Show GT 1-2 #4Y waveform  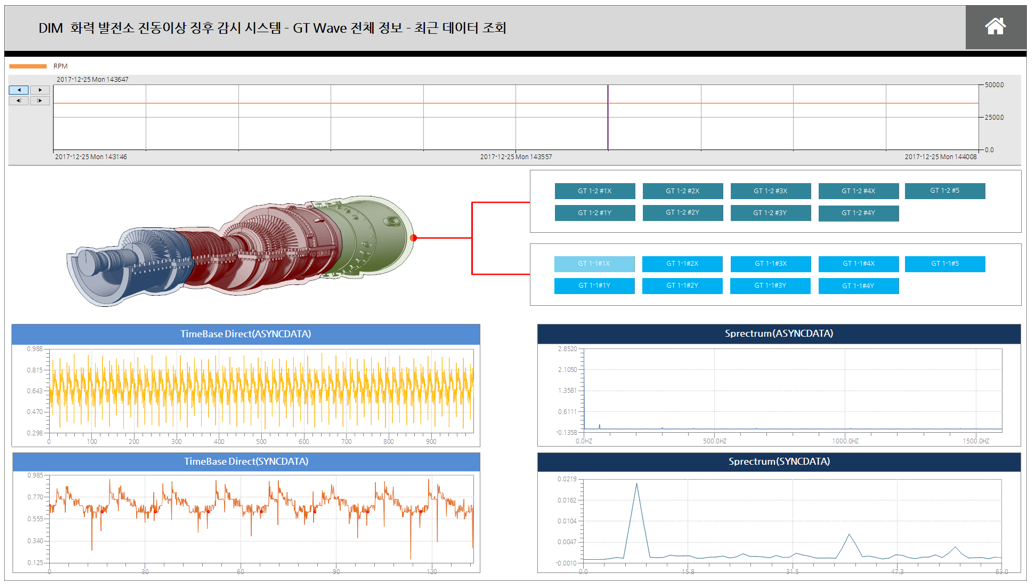tap(858, 213)
